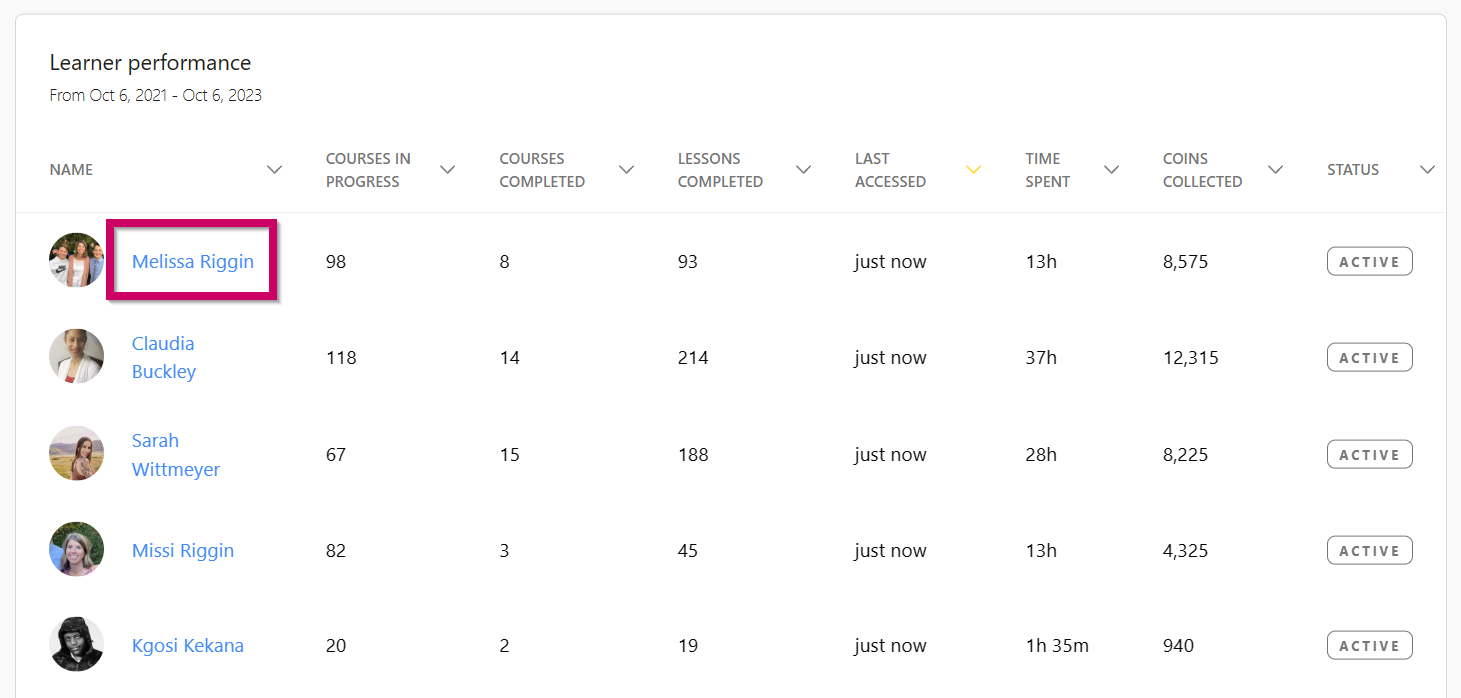Open the NAME column sort chevron
This screenshot has width=1461, height=698.
tap(274, 170)
